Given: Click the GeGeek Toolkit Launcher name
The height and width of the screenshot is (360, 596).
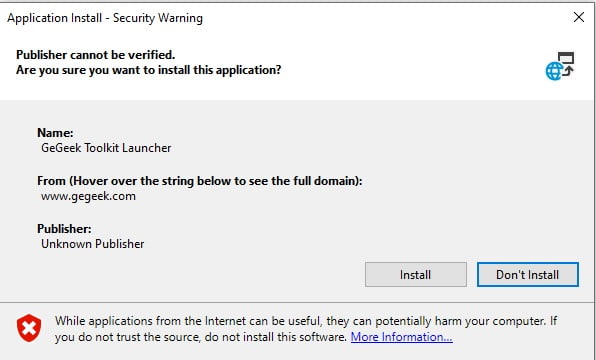Looking at the screenshot, I should [x=106, y=148].
